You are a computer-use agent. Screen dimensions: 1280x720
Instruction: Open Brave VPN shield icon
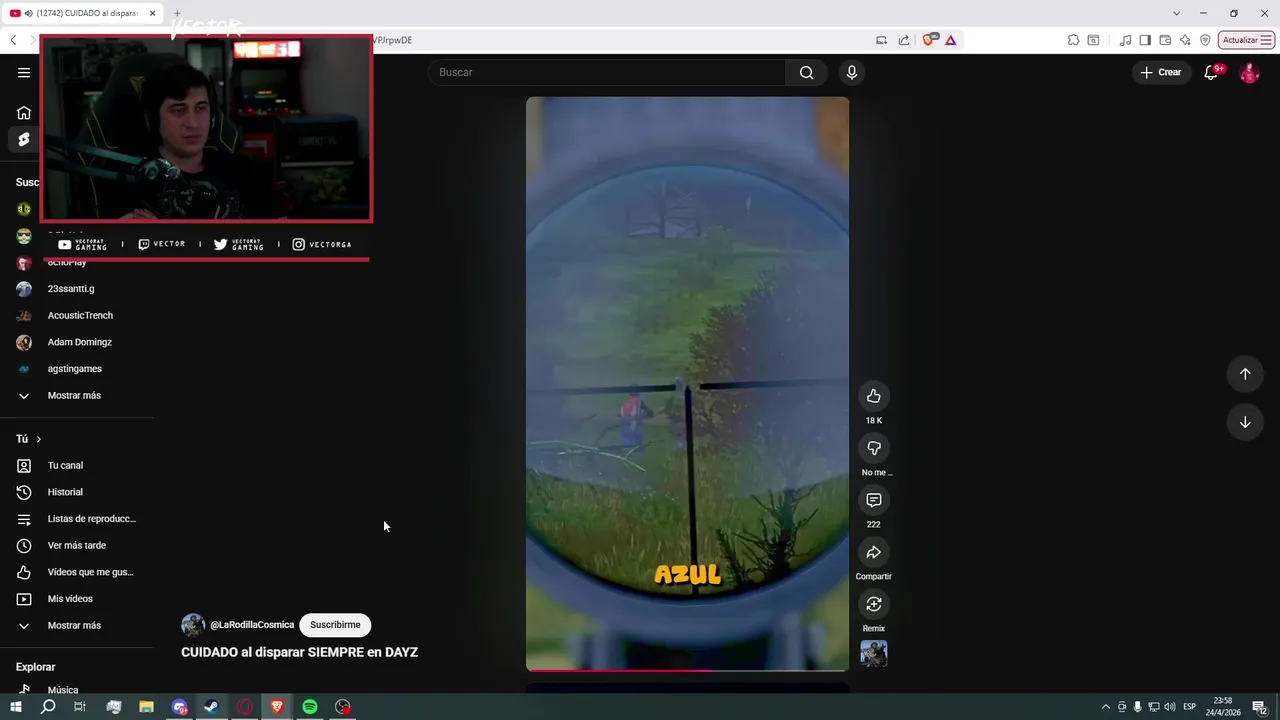tap(1205, 40)
